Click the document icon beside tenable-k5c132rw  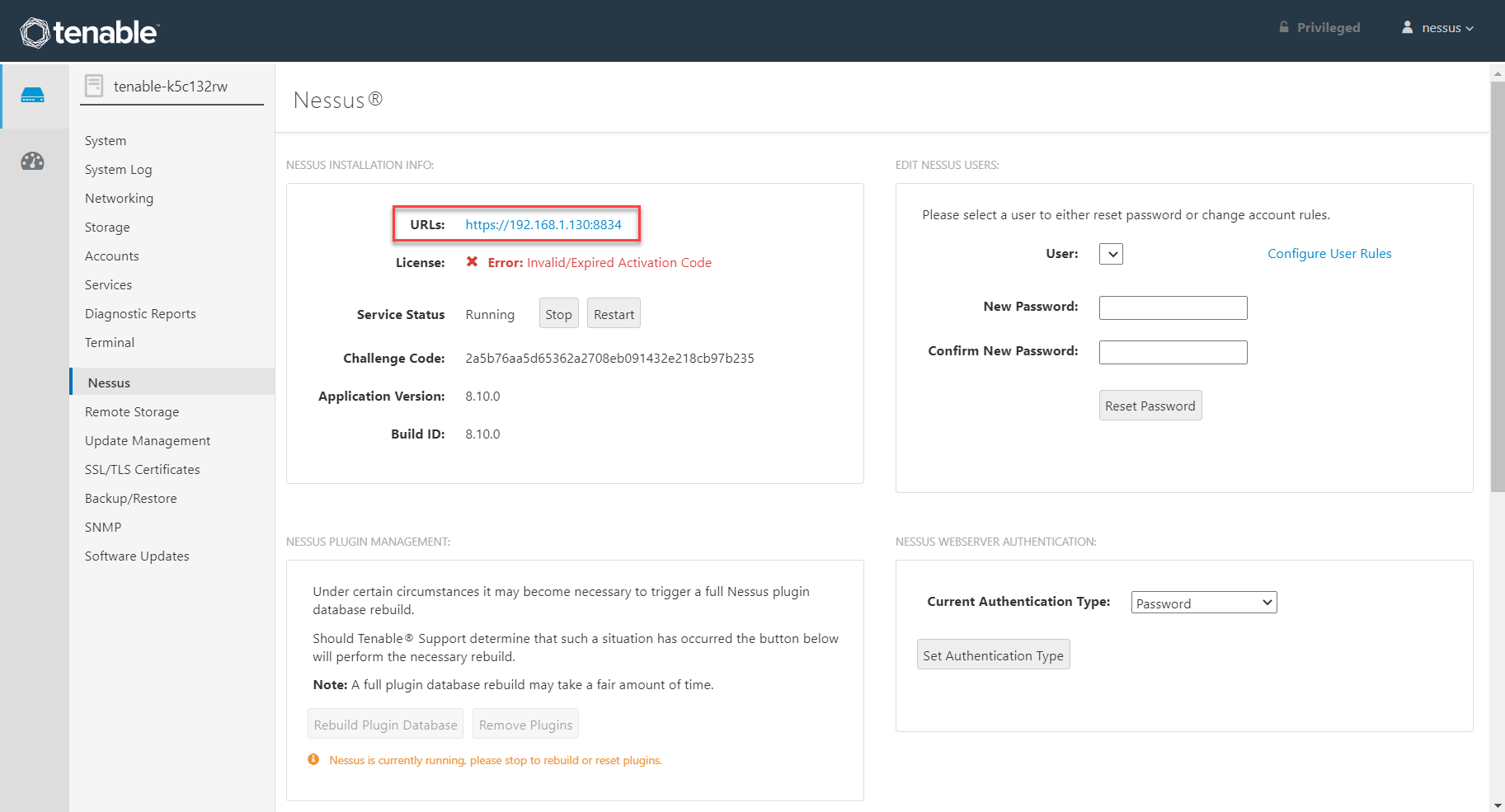94,86
